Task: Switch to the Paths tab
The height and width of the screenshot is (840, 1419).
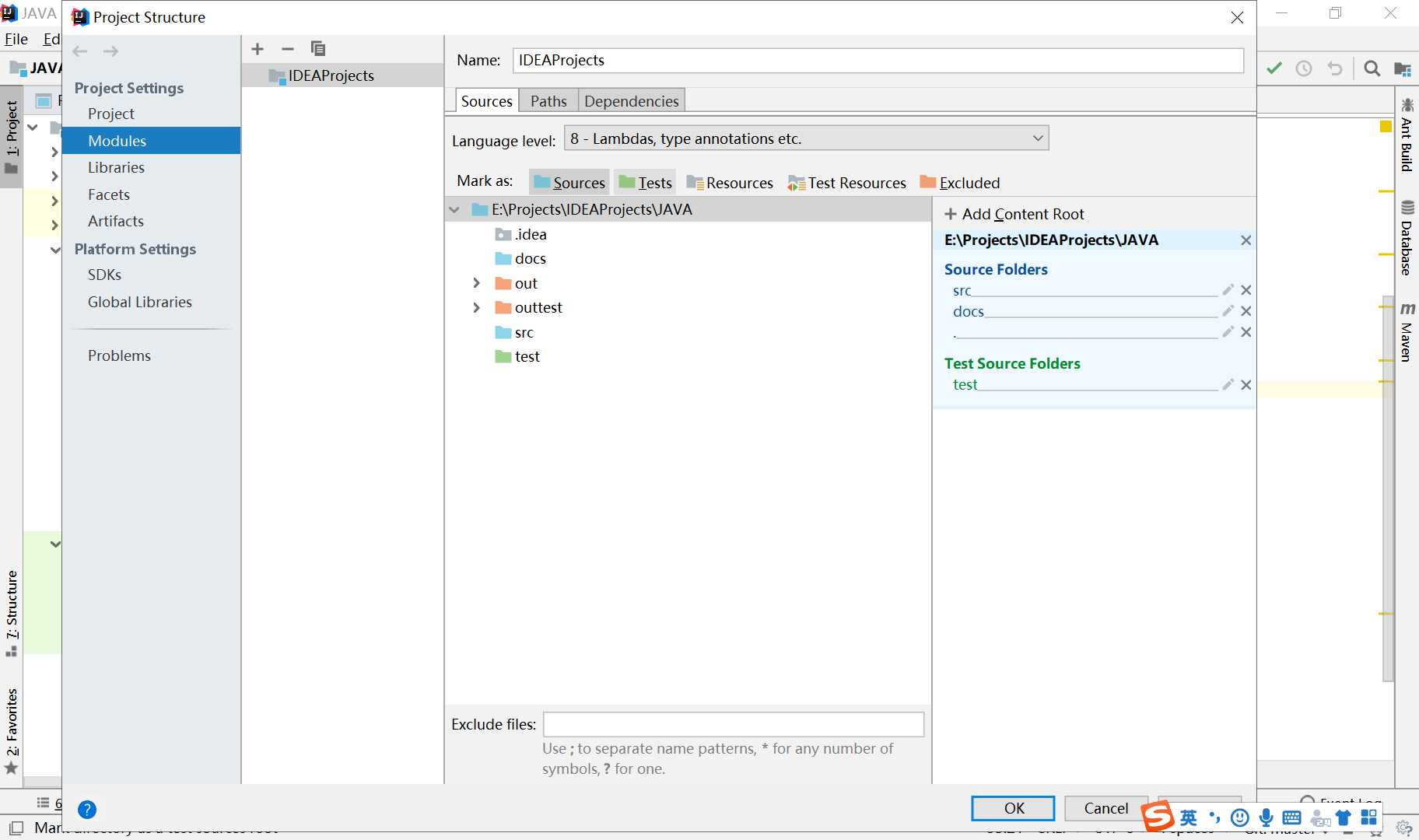Action: pyautogui.click(x=548, y=101)
